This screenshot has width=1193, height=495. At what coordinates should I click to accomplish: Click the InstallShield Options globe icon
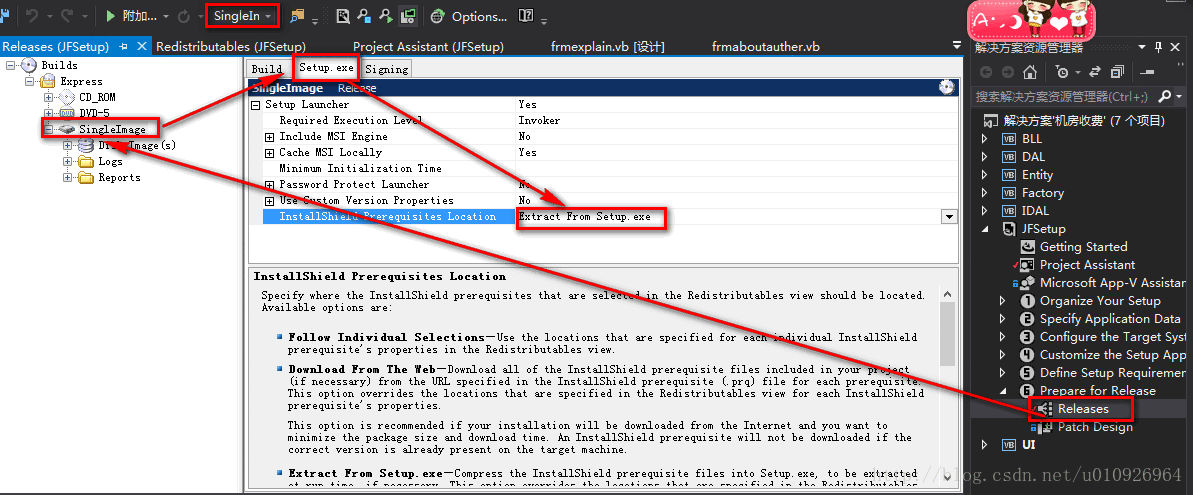click(437, 16)
